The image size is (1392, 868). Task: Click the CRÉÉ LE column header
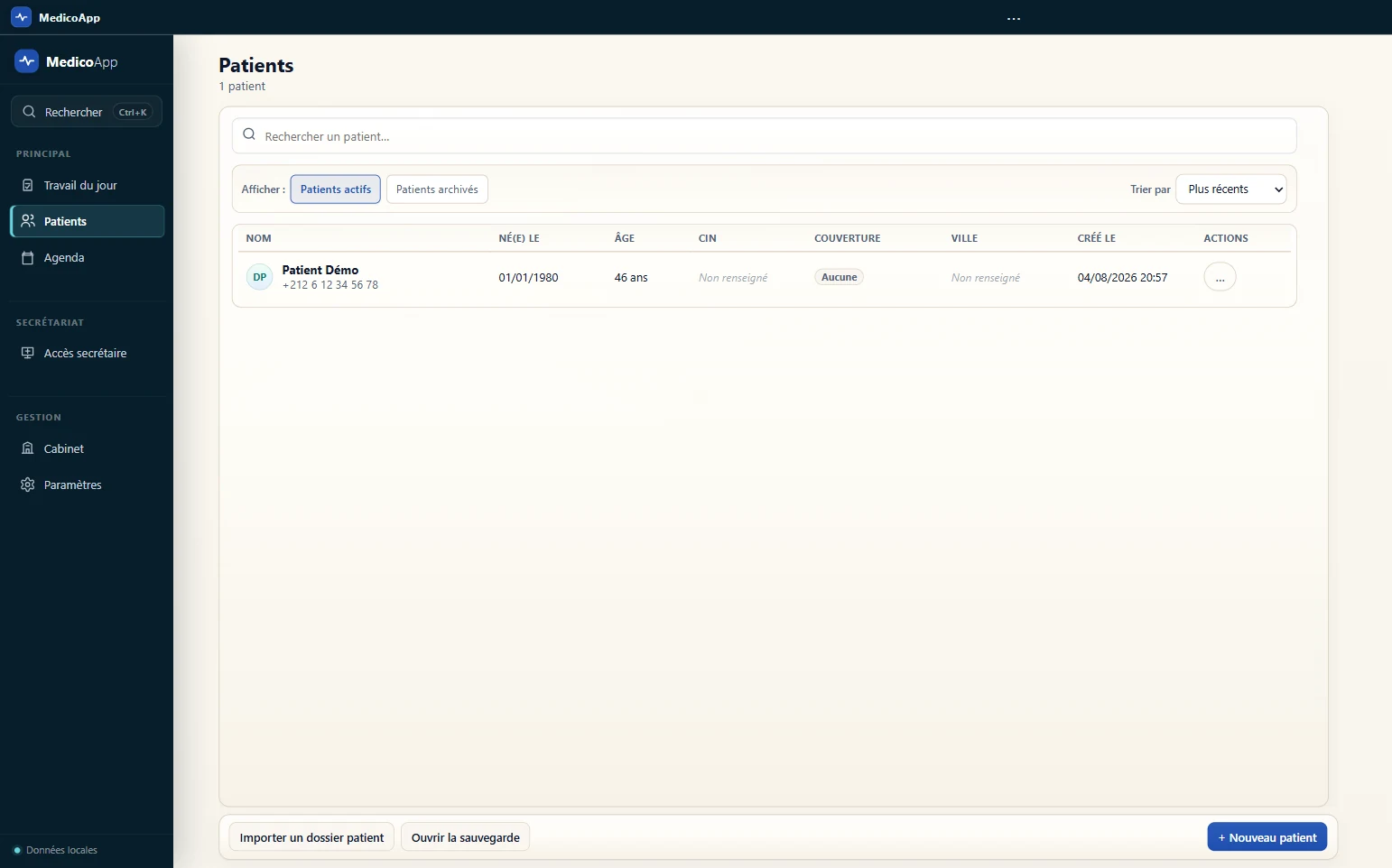point(1097,238)
